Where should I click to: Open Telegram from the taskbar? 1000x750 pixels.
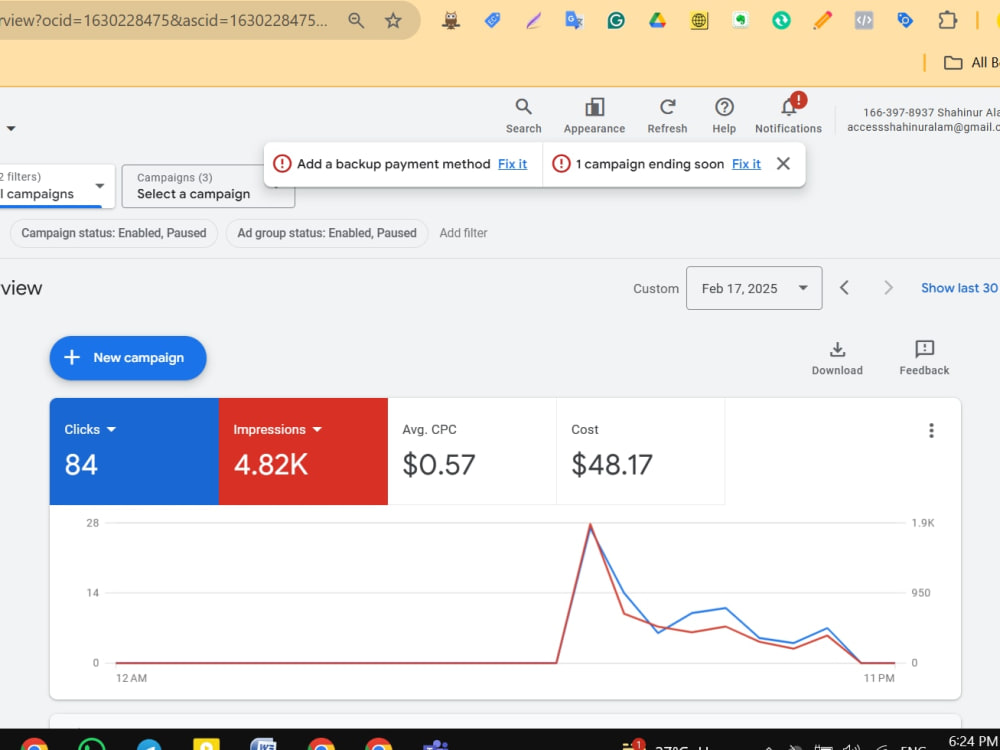coord(149,744)
